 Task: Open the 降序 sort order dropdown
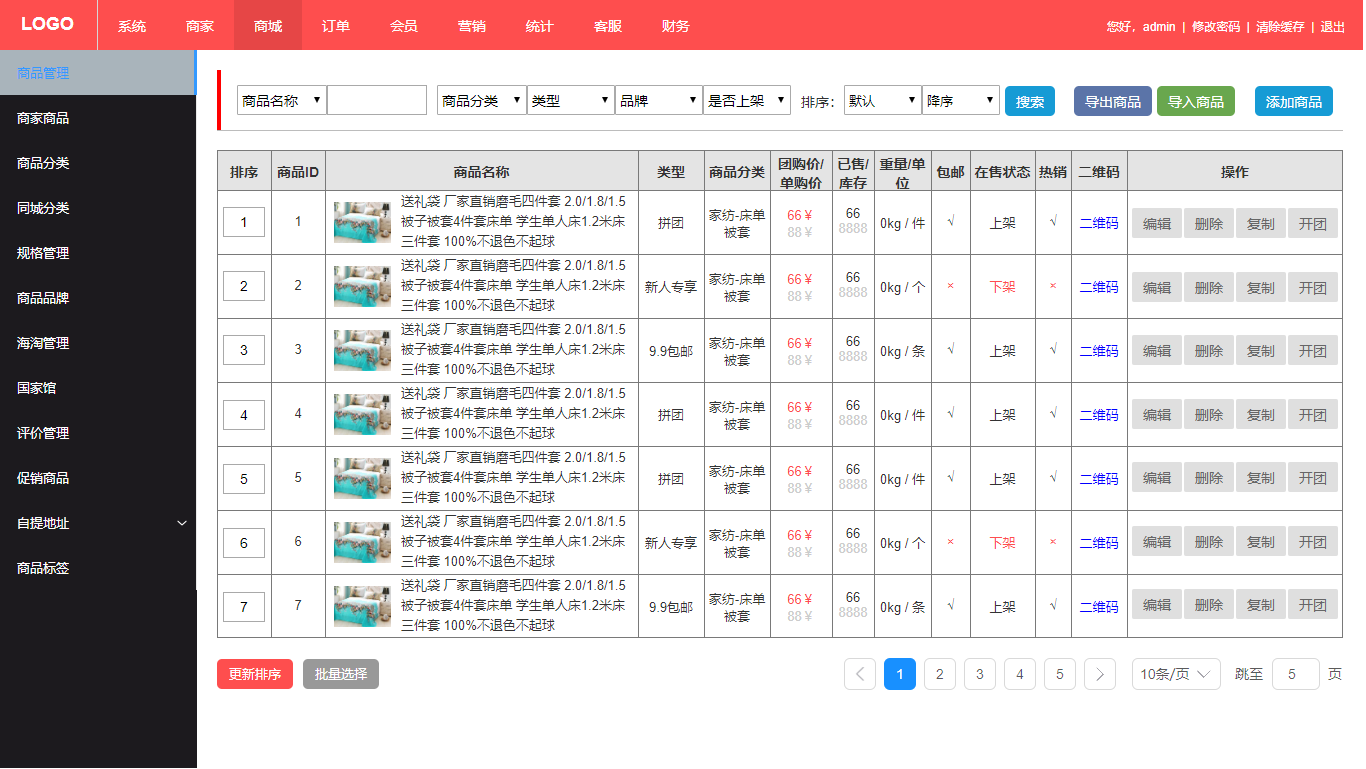[x=961, y=101]
